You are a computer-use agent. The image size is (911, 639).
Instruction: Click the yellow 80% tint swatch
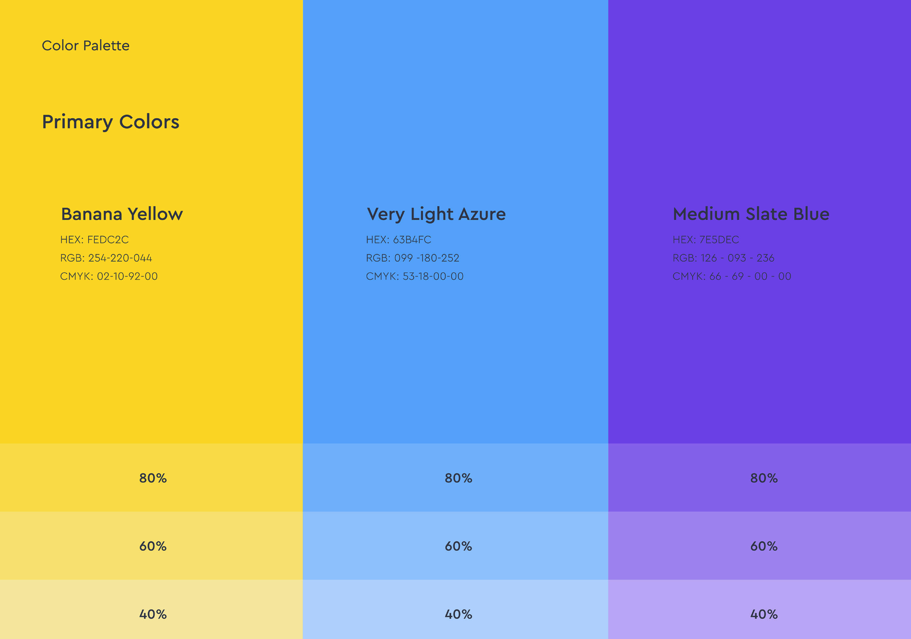click(x=152, y=478)
